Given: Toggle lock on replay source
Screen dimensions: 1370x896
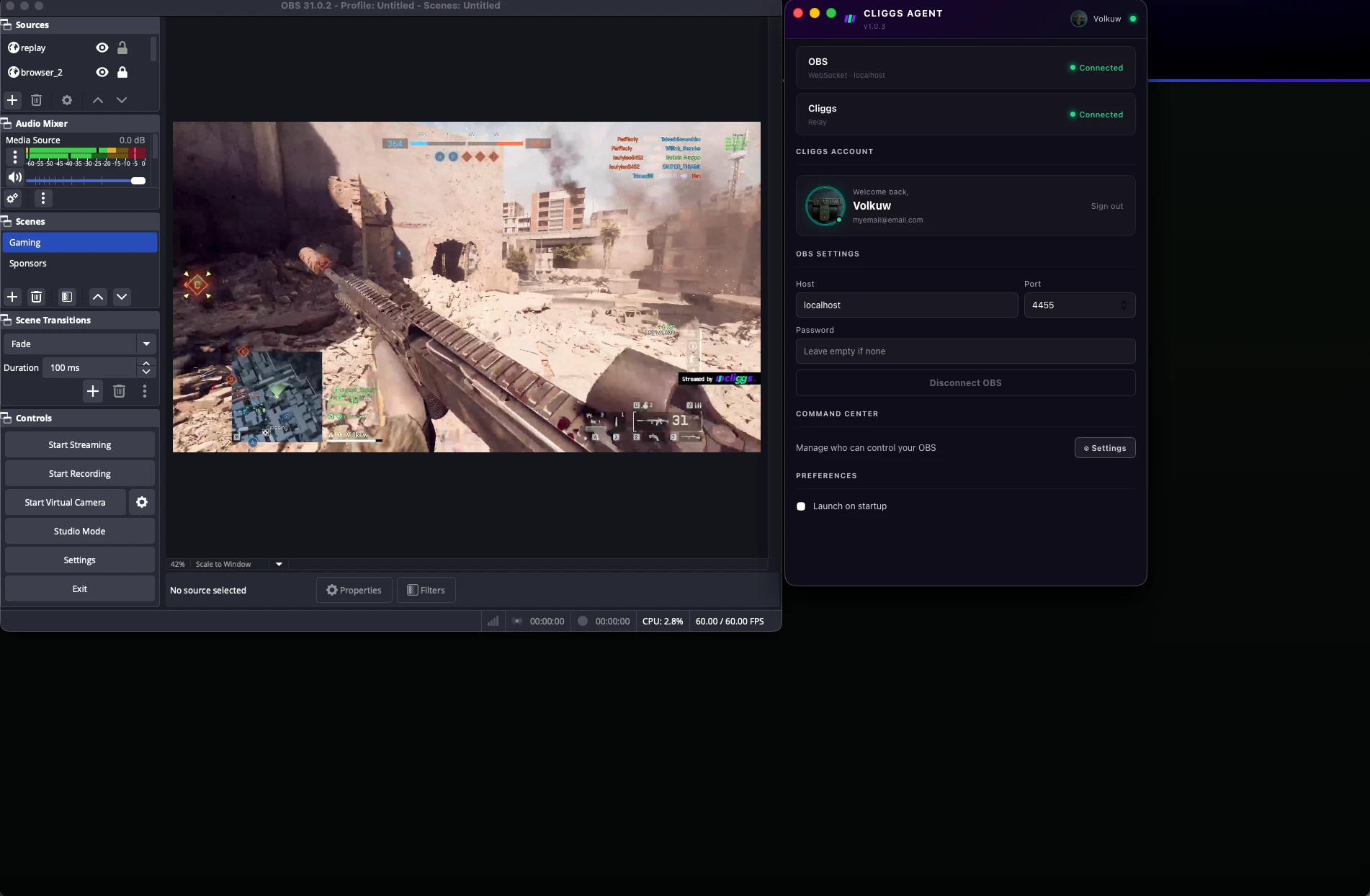Looking at the screenshot, I should (122, 48).
